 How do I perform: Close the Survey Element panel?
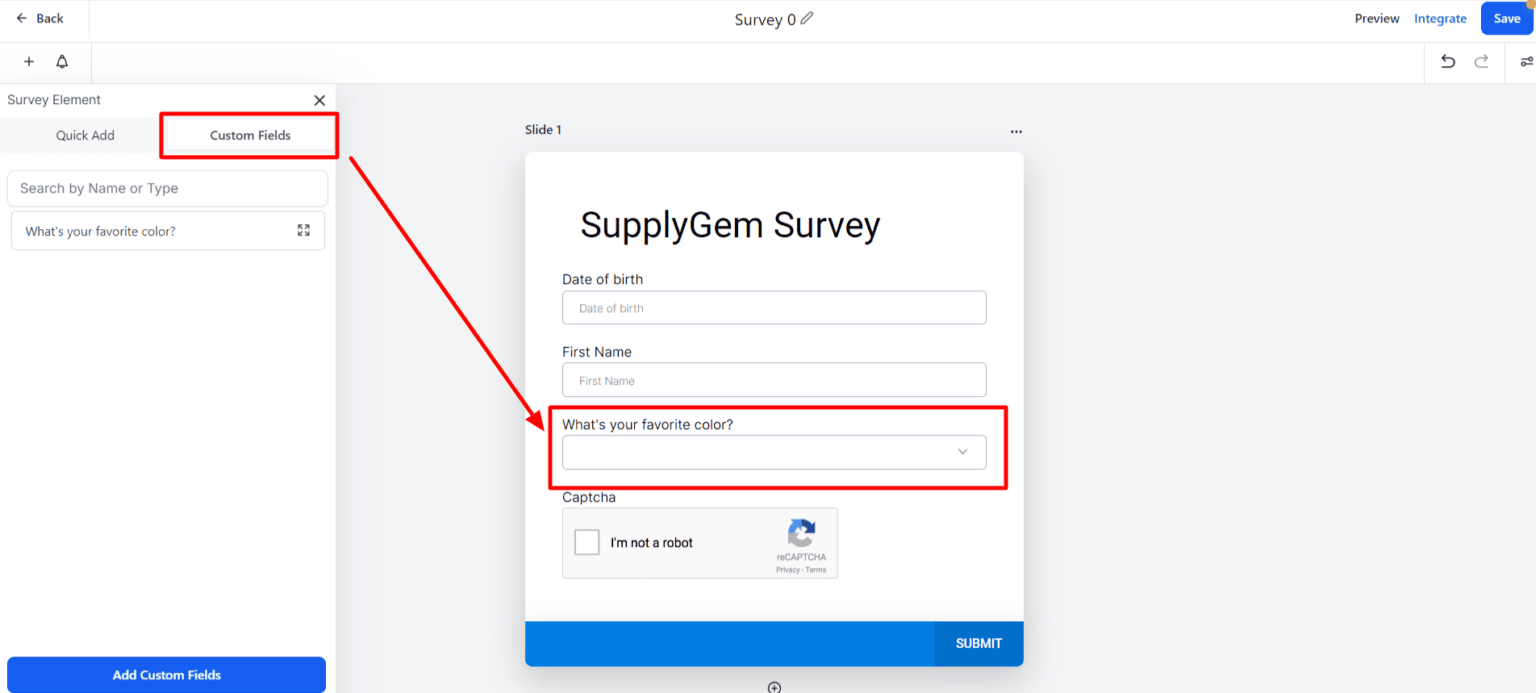(x=319, y=100)
